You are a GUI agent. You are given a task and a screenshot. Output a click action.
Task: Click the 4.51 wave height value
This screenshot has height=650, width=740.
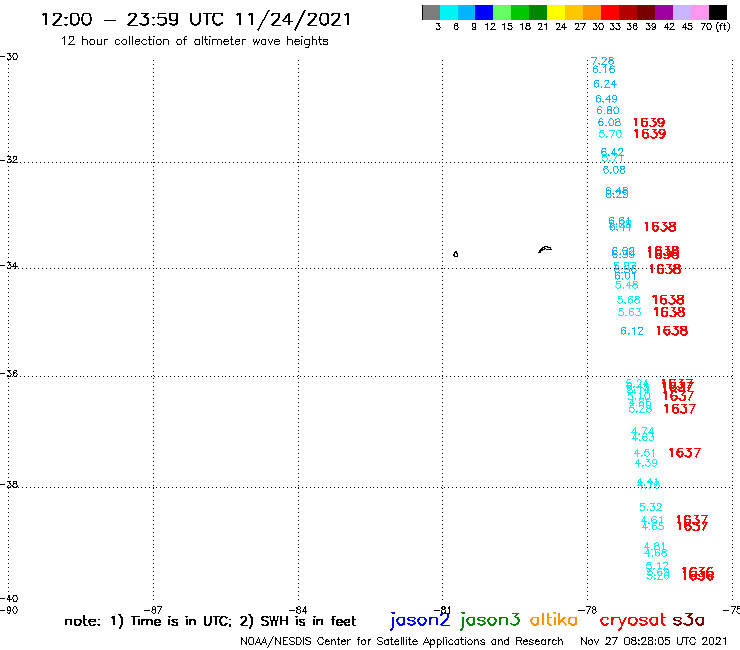pyautogui.click(x=645, y=453)
